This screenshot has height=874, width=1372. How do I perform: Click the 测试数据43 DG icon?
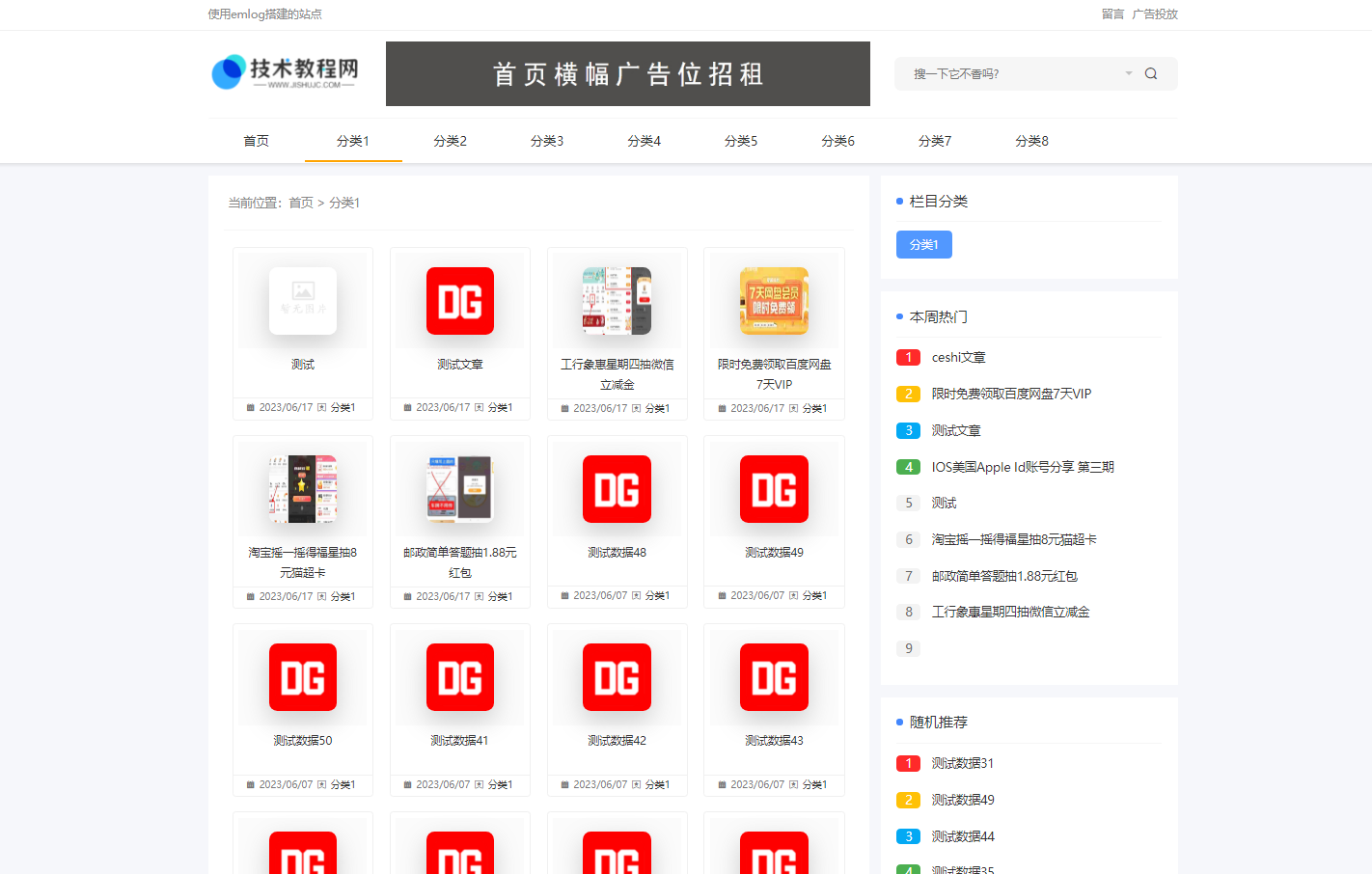point(774,677)
